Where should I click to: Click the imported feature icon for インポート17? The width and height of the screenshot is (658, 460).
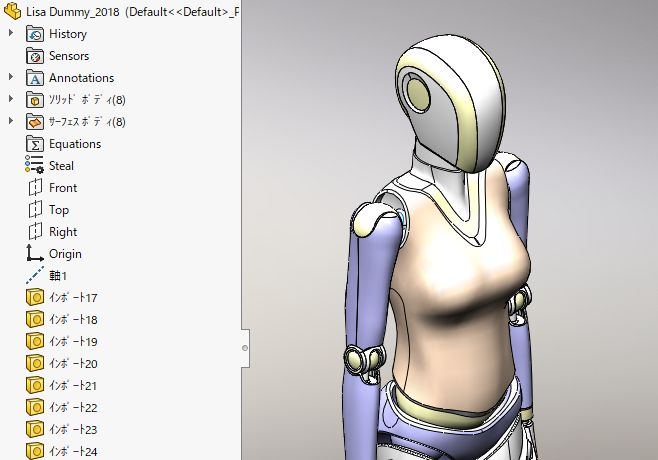35,297
